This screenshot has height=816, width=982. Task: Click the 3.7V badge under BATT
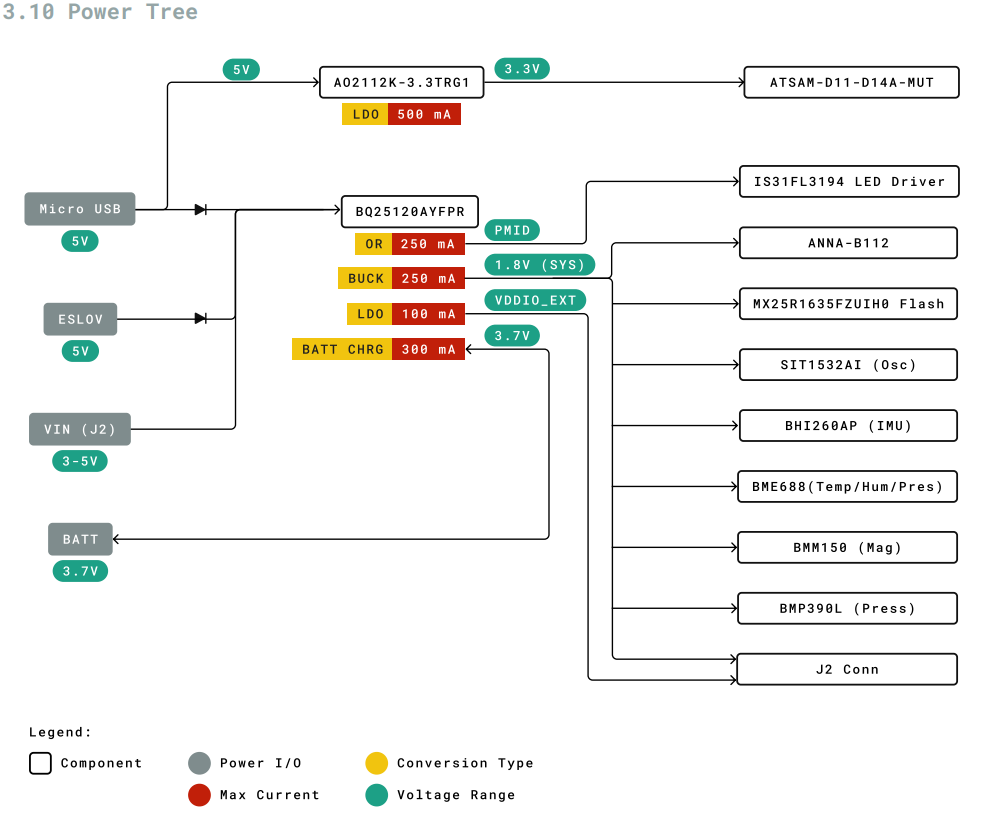tap(80, 571)
